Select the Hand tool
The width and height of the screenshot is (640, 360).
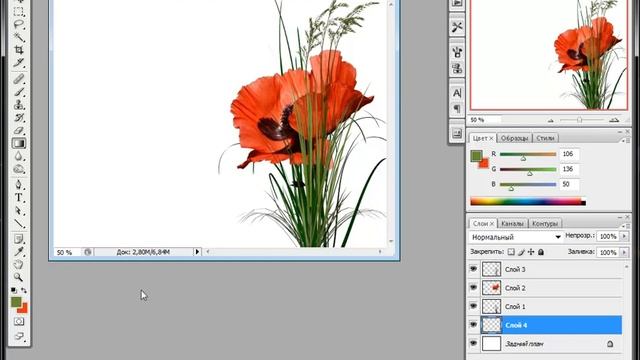(x=19, y=264)
